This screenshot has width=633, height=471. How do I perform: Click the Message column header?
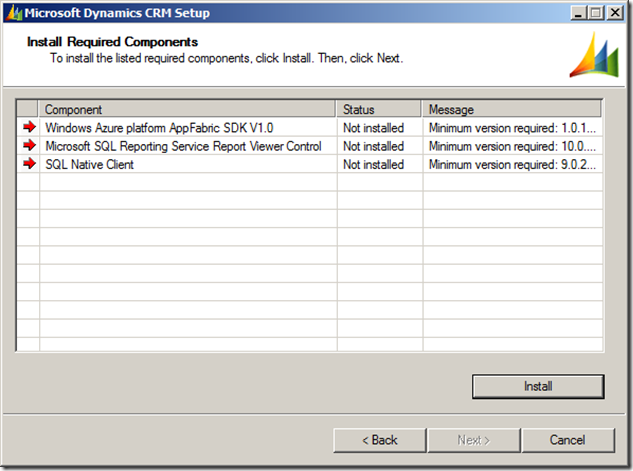click(x=512, y=109)
